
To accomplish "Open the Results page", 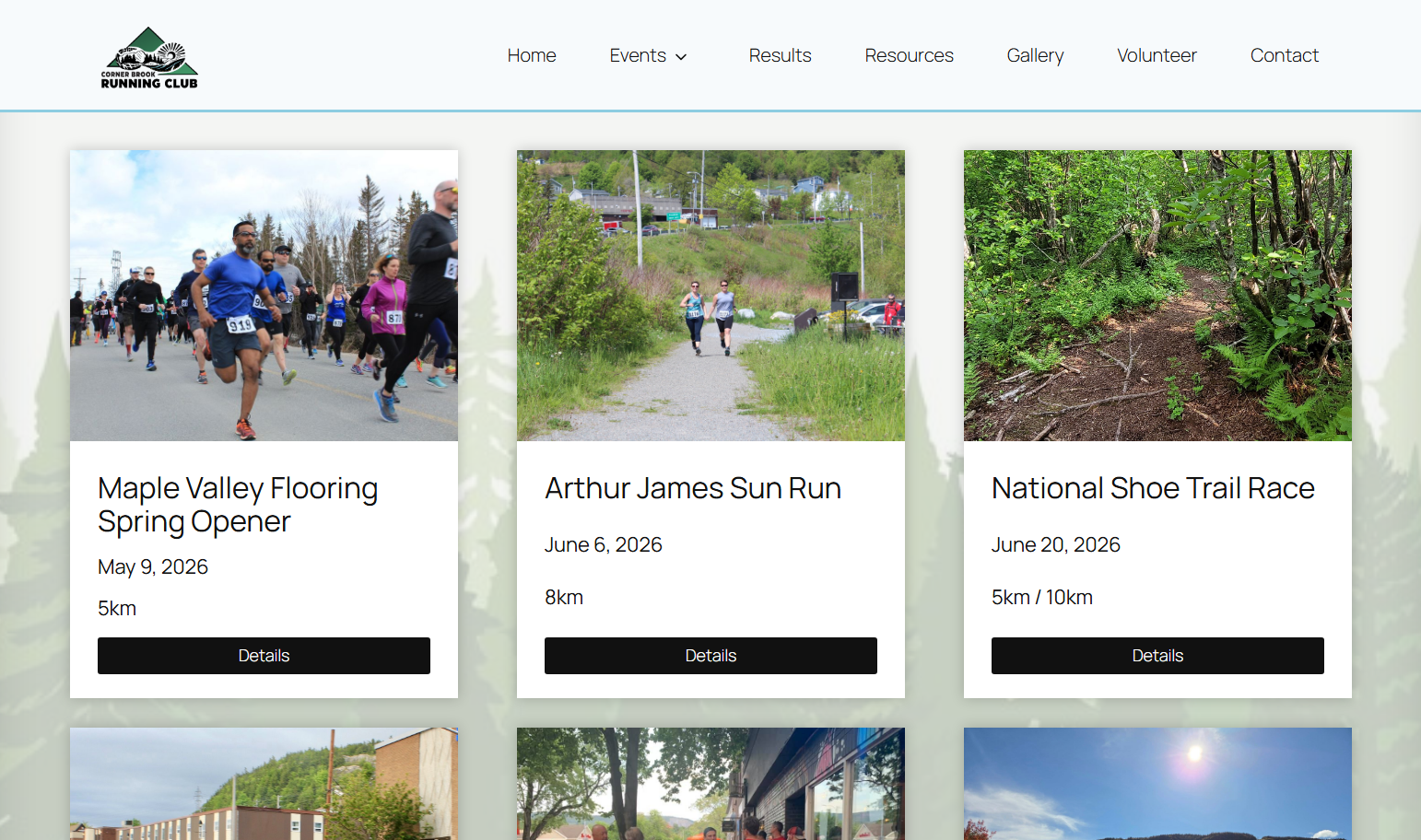I will point(780,55).
